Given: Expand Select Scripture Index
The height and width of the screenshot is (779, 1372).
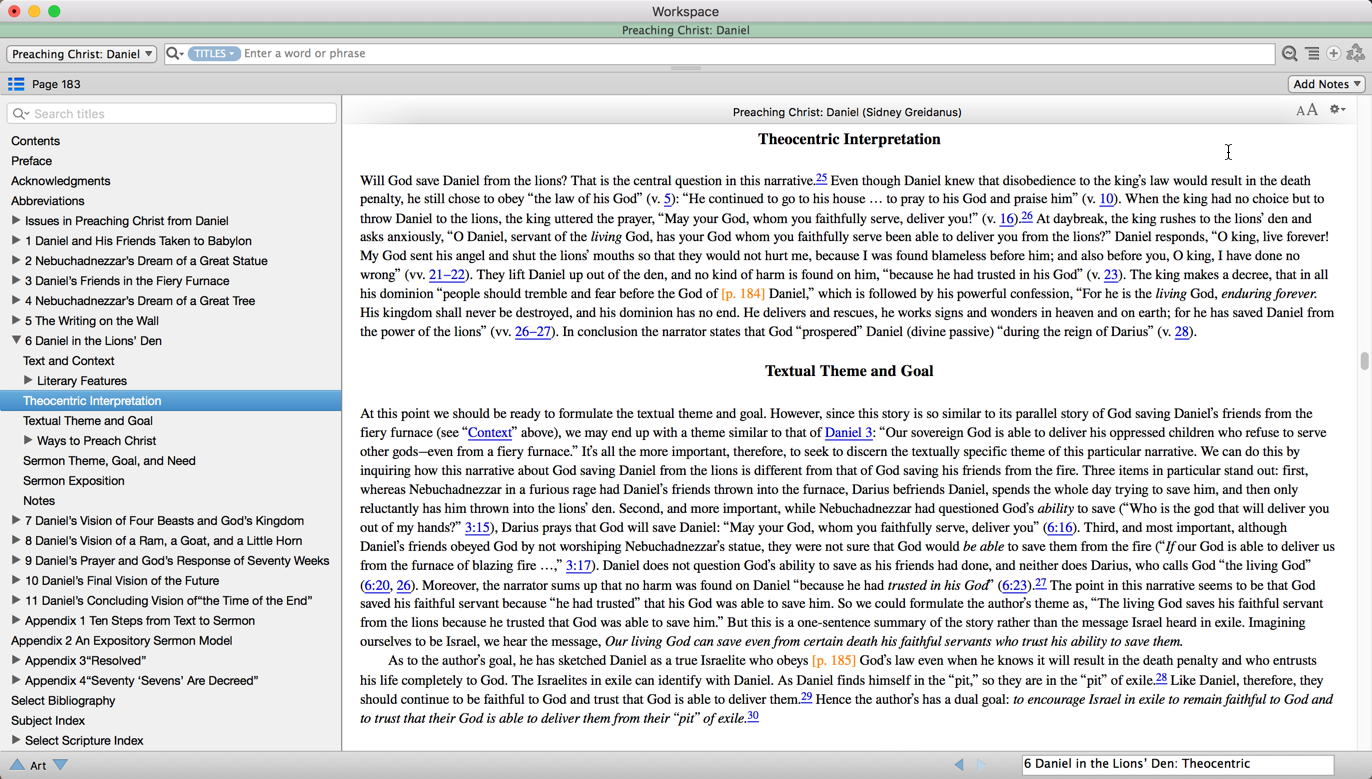Looking at the screenshot, I should click(x=16, y=740).
